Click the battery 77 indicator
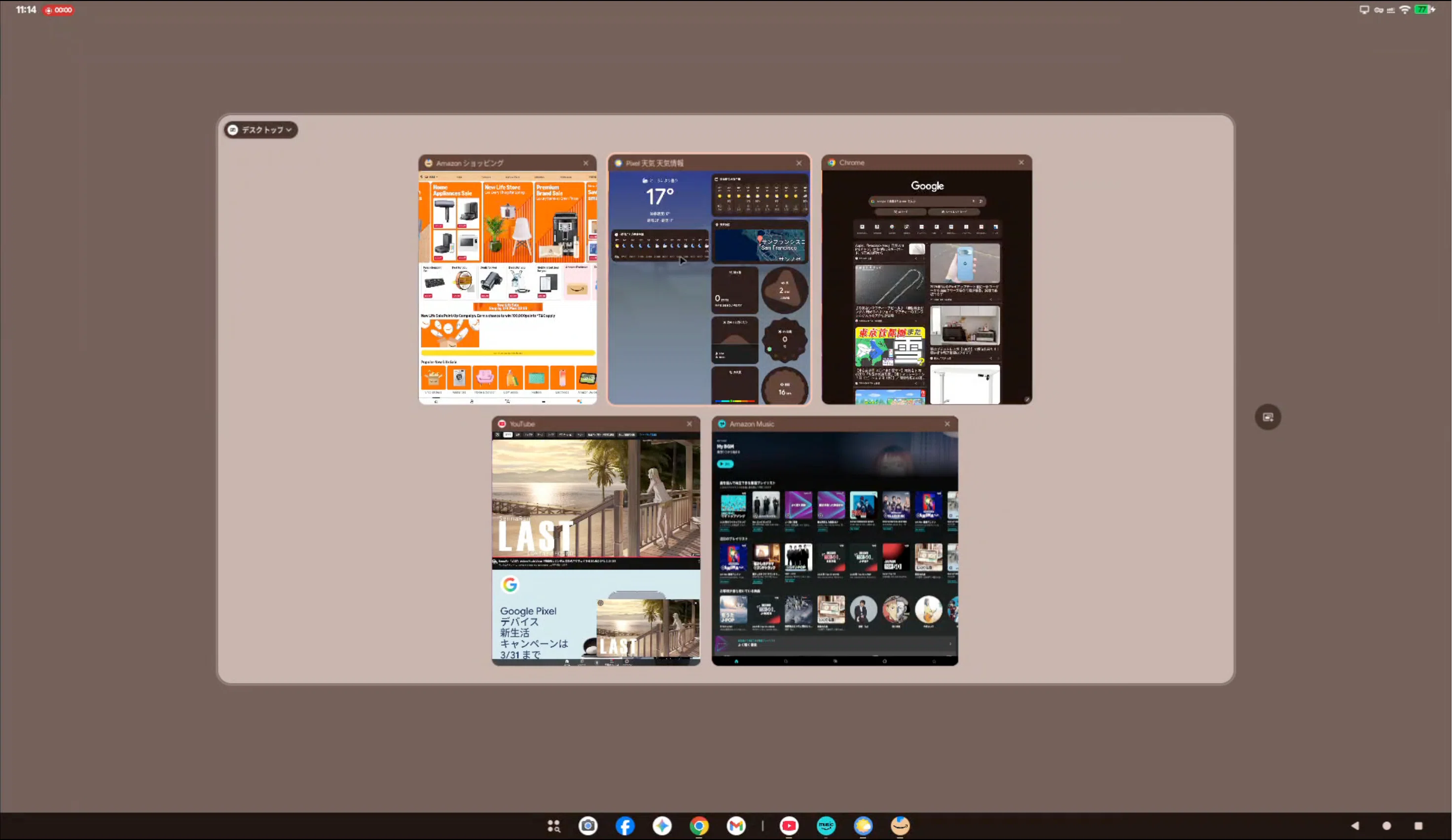1452x840 pixels. [x=1424, y=9]
